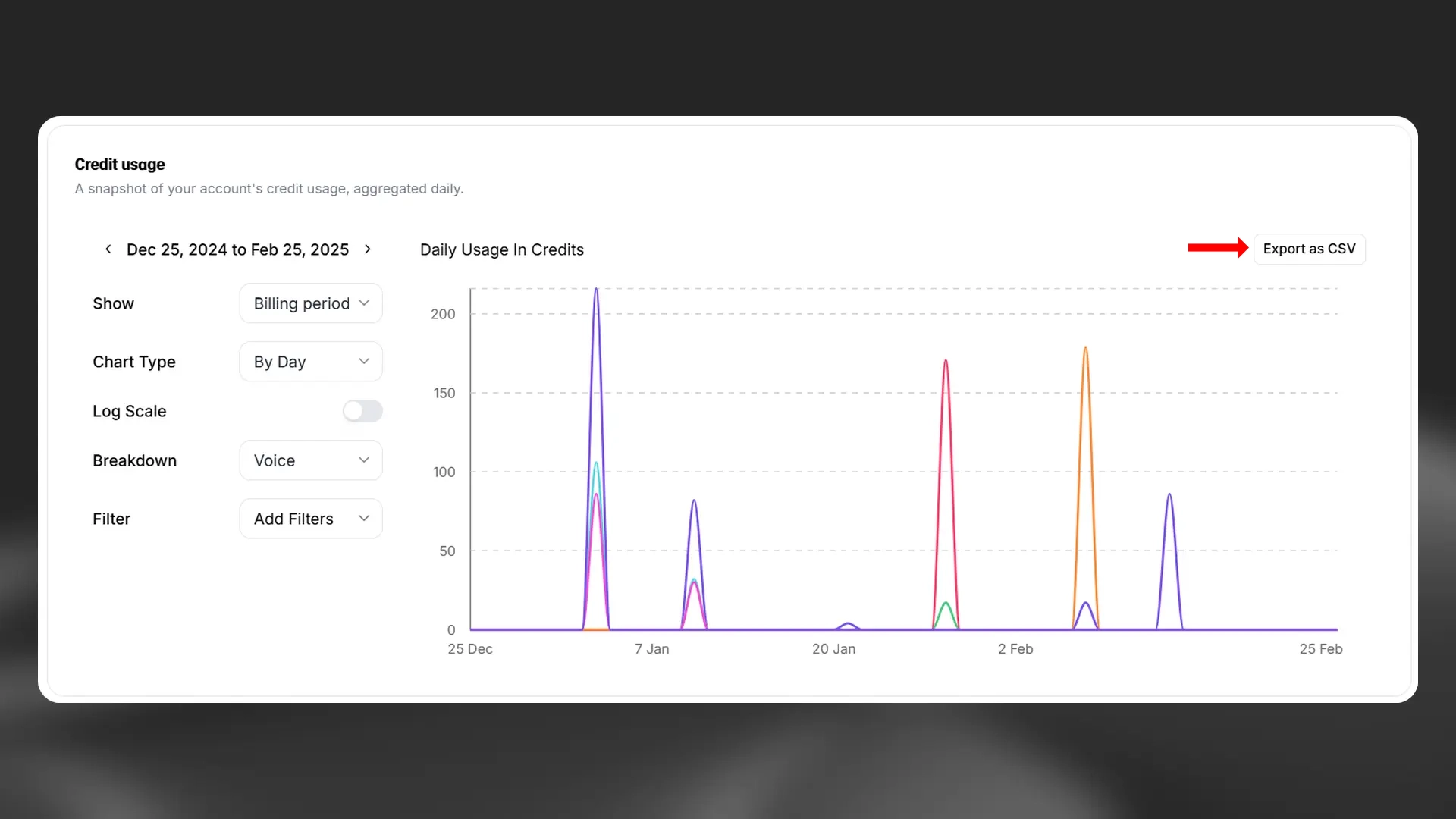
Task: Click the next period navigation arrow
Action: [x=368, y=249]
